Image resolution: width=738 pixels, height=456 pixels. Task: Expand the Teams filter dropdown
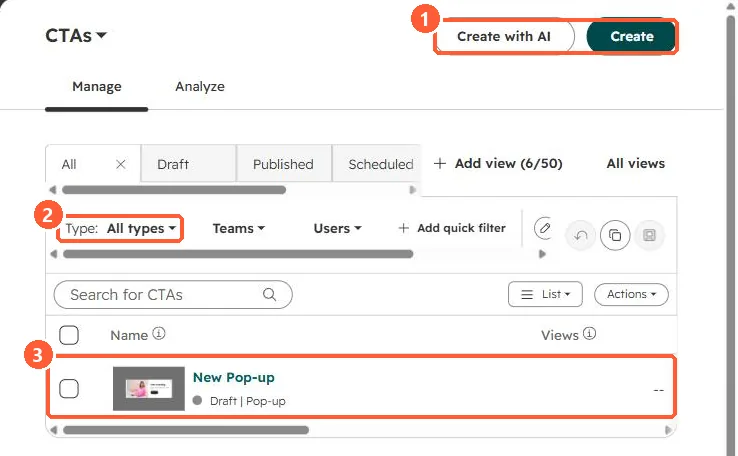pyautogui.click(x=239, y=228)
